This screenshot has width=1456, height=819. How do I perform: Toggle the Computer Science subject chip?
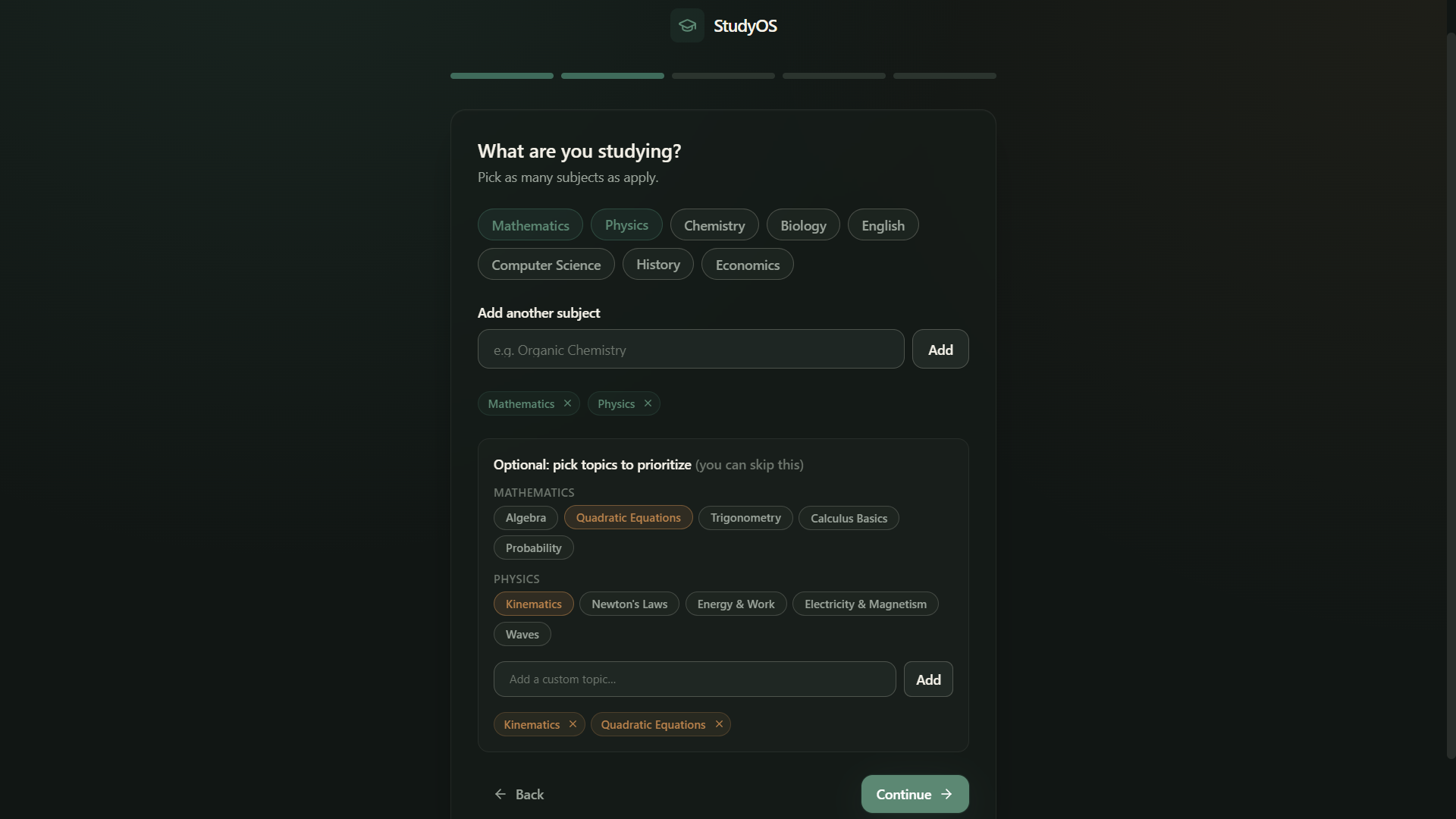[x=546, y=265]
